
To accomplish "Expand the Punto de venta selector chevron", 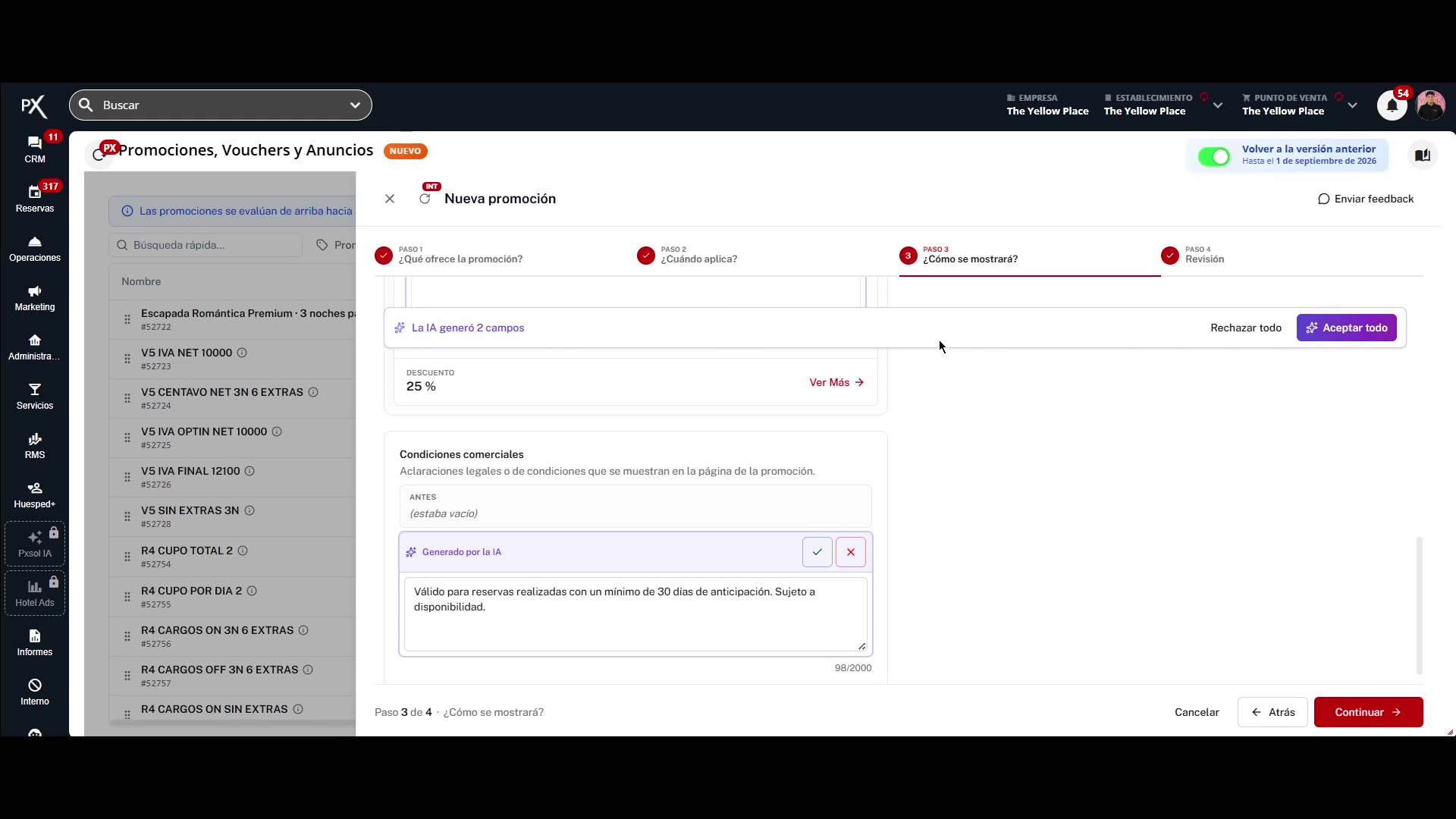I will (1352, 105).
